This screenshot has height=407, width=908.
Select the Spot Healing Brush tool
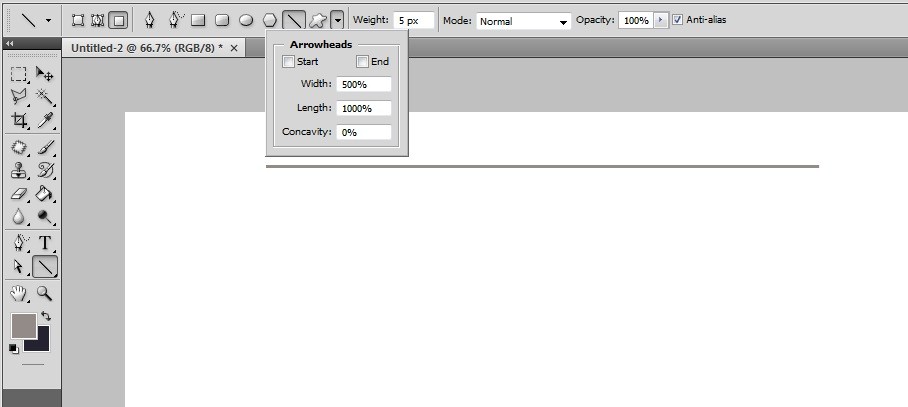point(19,148)
